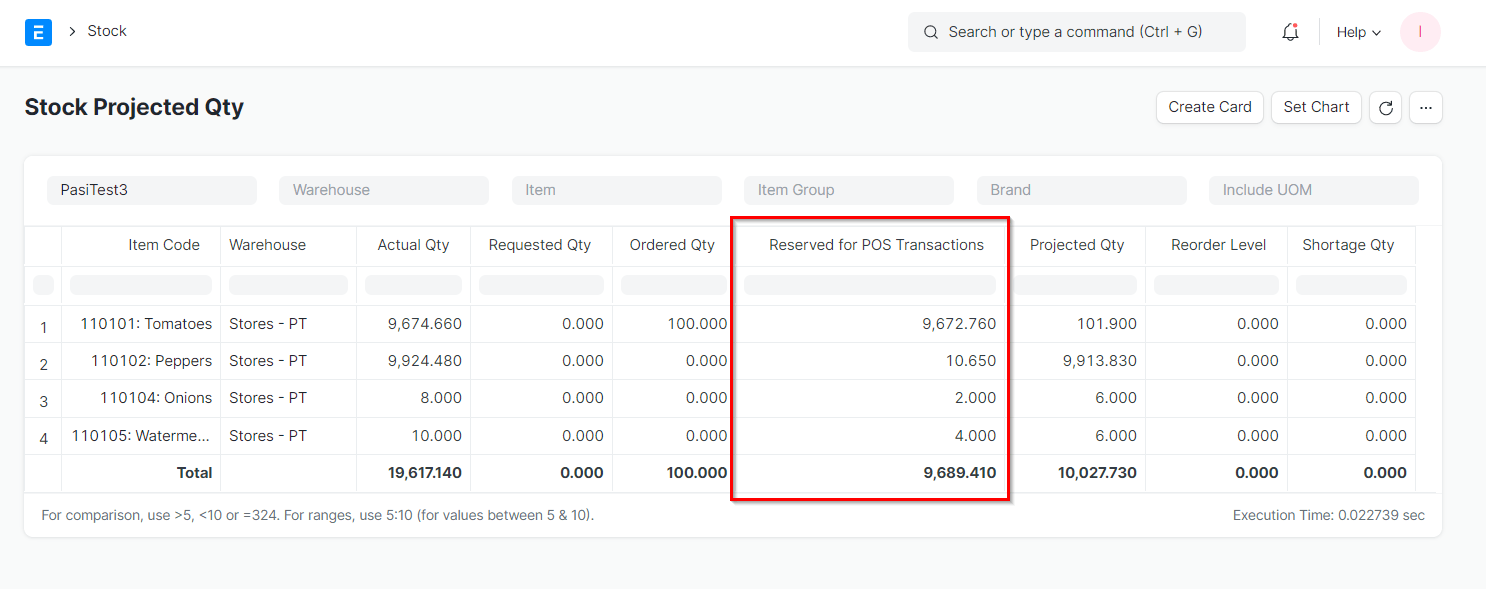The height and width of the screenshot is (589, 1486).
Task: Open the notifications bell
Action: click(1289, 31)
